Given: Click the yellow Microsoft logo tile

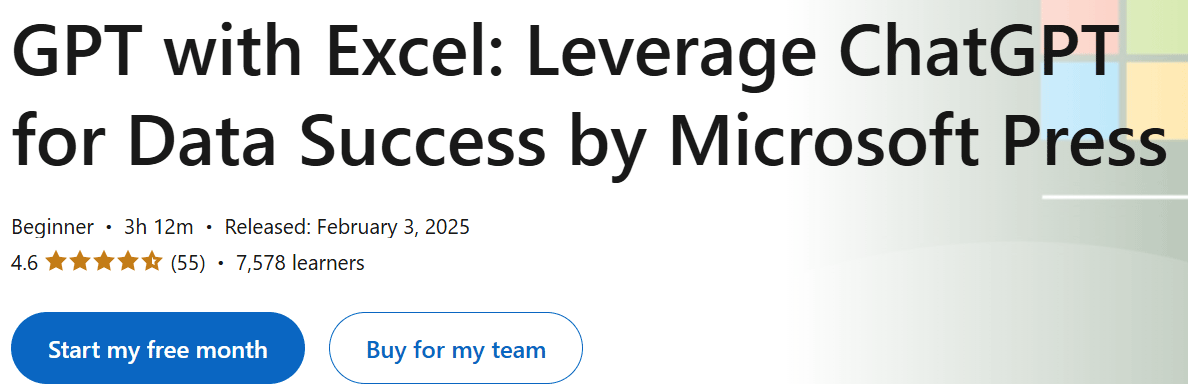Looking at the screenshot, I should [1157, 100].
